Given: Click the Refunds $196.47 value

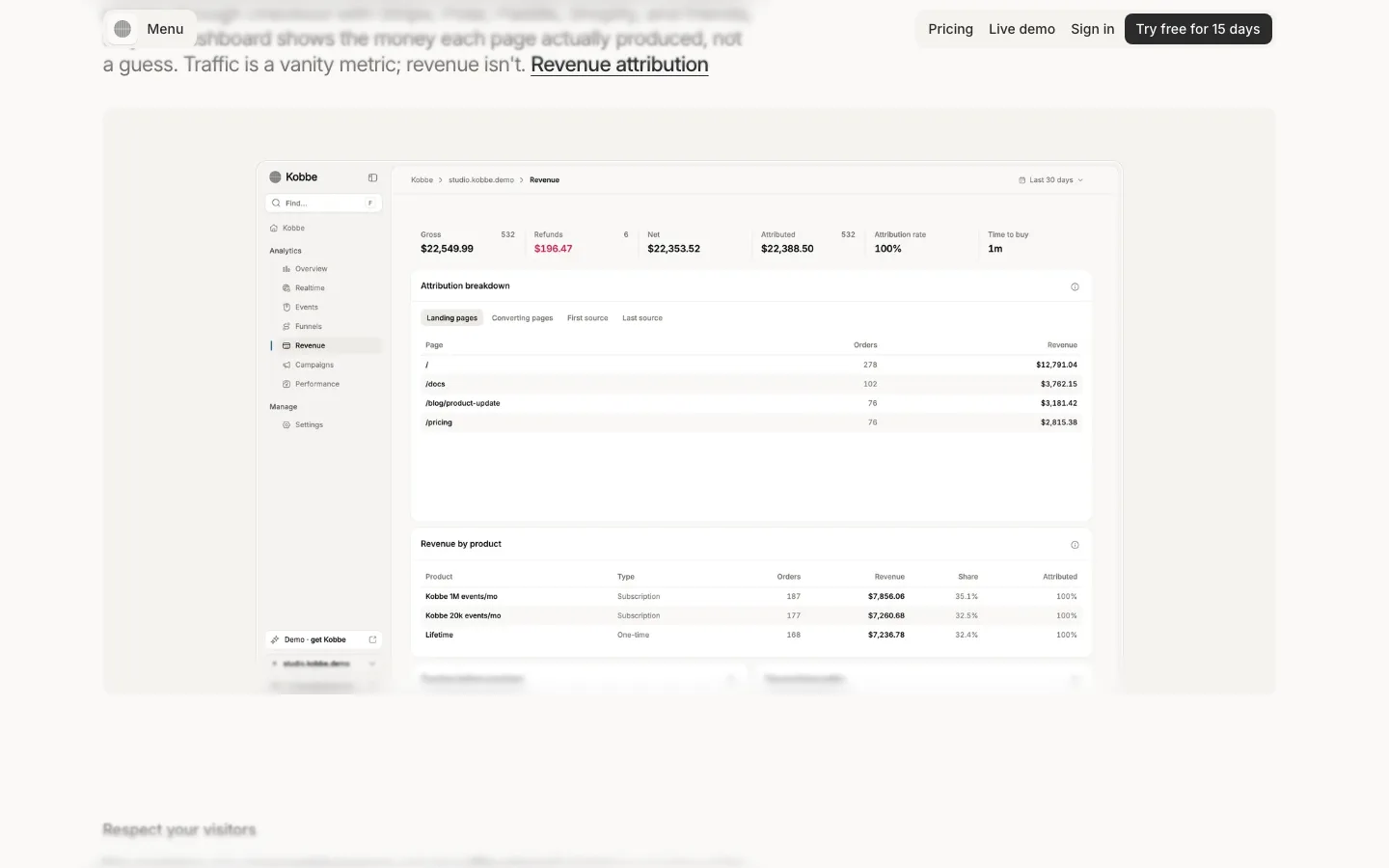Looking at the screenshot, I should pos(554,249).
